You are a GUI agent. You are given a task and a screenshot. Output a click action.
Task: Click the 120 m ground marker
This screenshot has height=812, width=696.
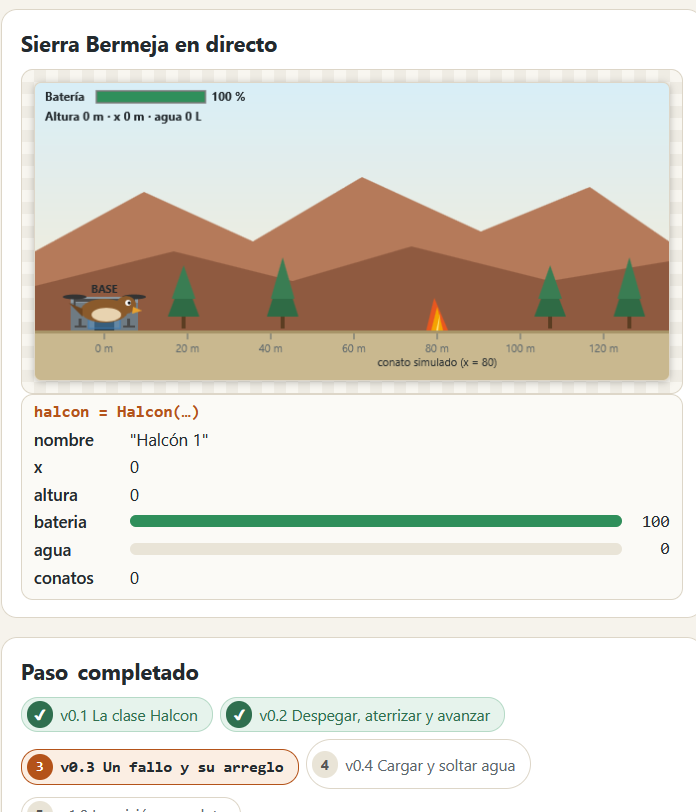click(x=603, y=348)
